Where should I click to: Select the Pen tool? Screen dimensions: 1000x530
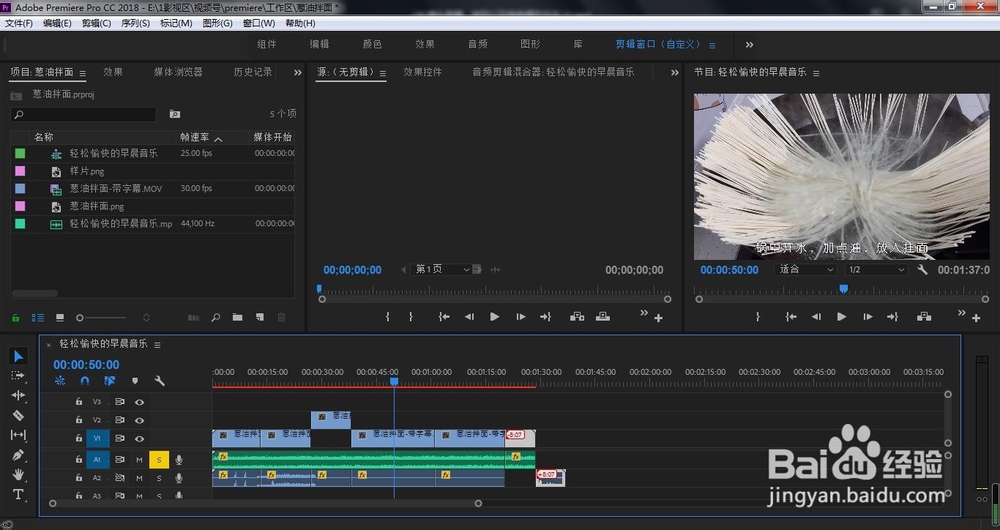(x=18, y=455)
